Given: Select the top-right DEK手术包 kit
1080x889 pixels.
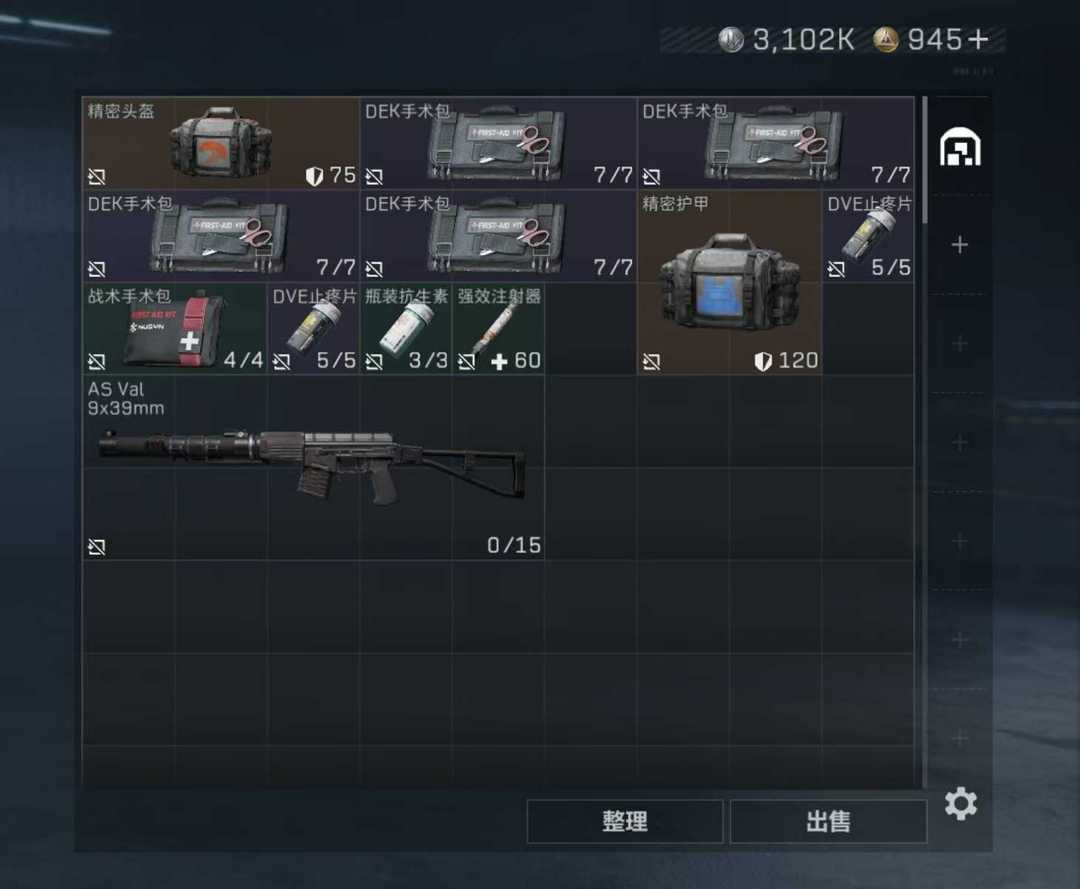Looking at the screenshot, I should click(776, 143).
